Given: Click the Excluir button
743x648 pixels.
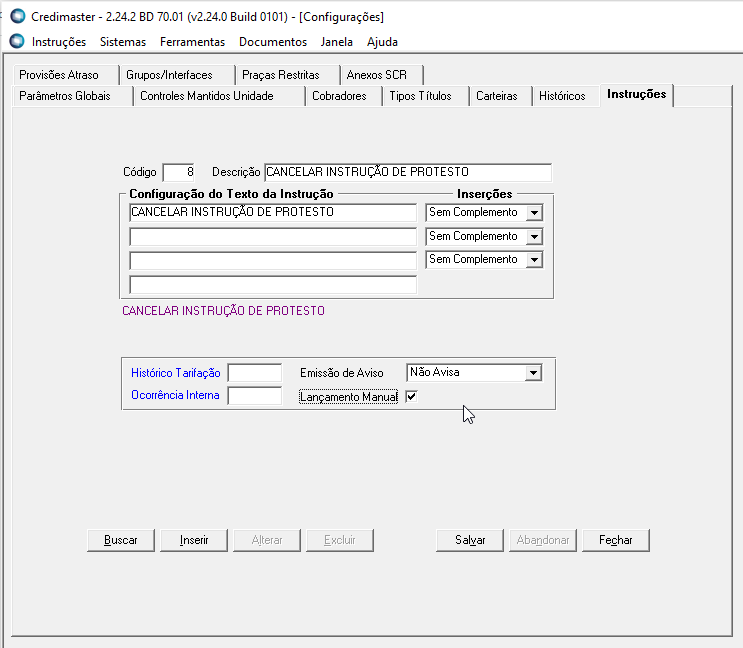Looking at the screenshot, I should (x=340, y=540).
